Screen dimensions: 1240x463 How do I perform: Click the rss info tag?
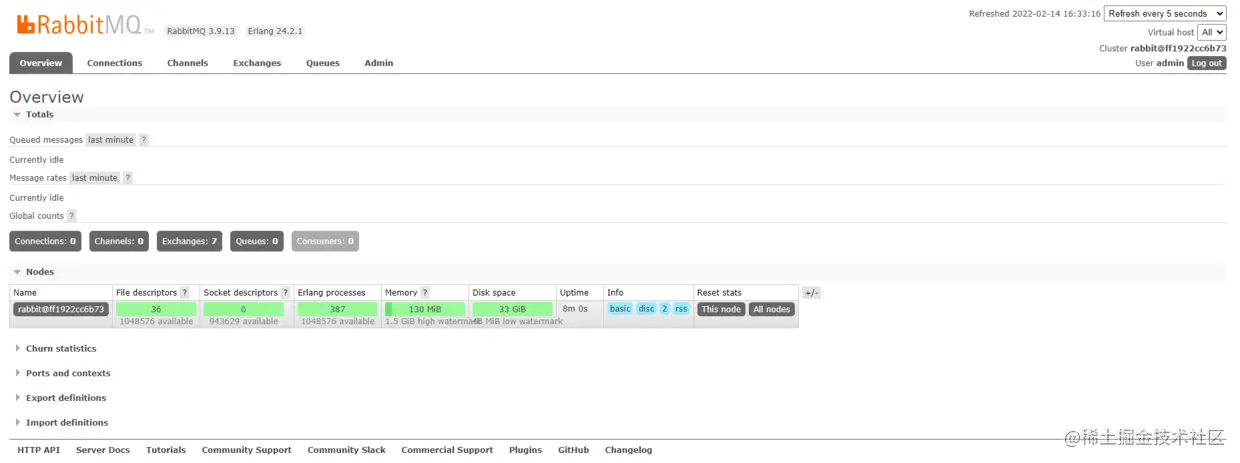(681, 309)
